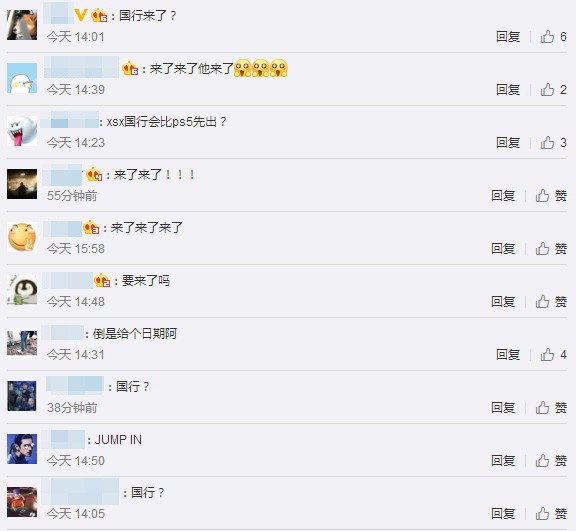Image resolution: width=576 pixels, height=531 pixels.
Task: Like the "来了来了来了" comment from 15:58
Action: click(x=542, y=249)
